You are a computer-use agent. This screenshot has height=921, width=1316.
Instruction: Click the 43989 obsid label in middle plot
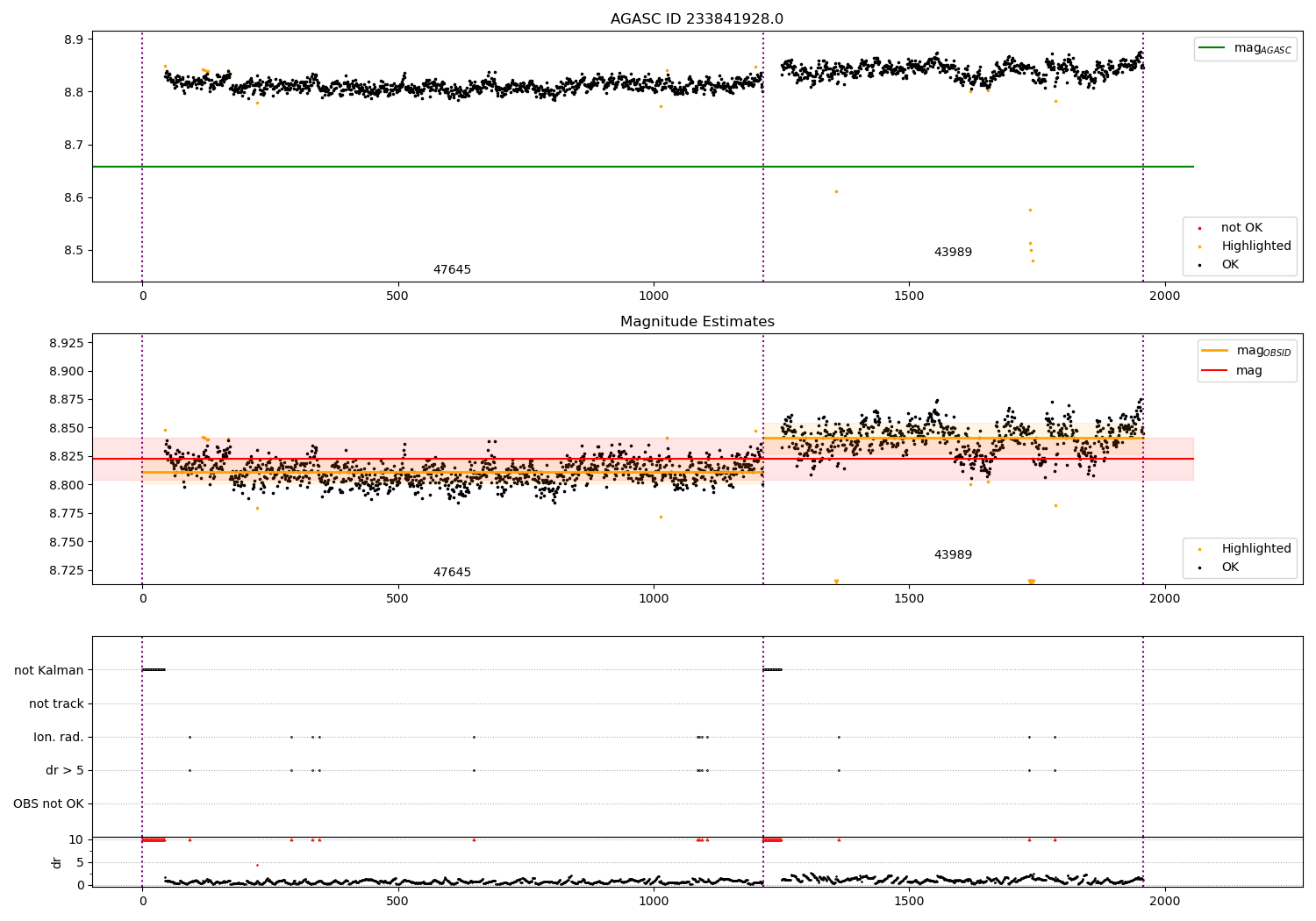click(x=953, y=555)
